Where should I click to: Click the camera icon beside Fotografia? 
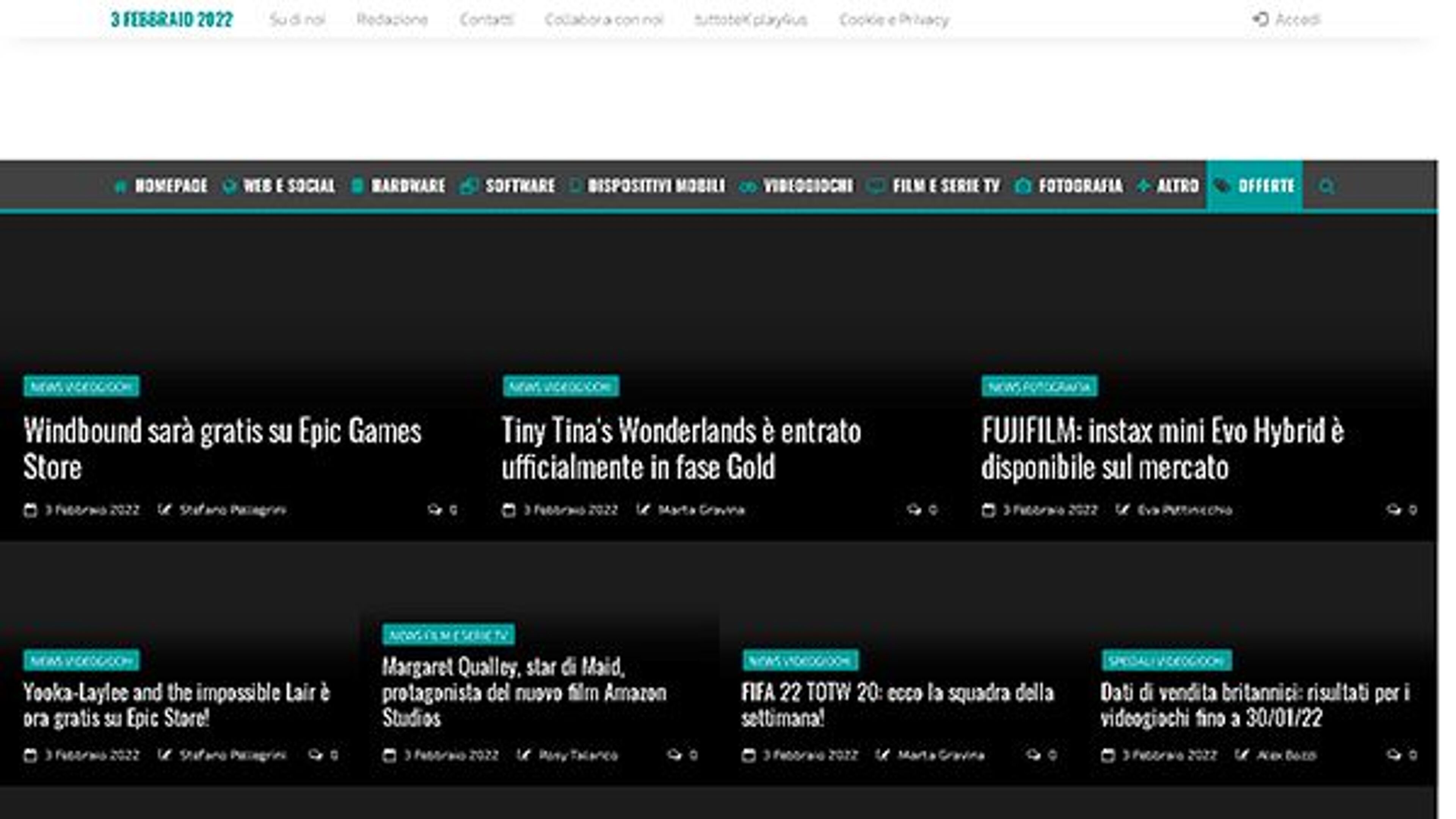(x=1023, y=187)
